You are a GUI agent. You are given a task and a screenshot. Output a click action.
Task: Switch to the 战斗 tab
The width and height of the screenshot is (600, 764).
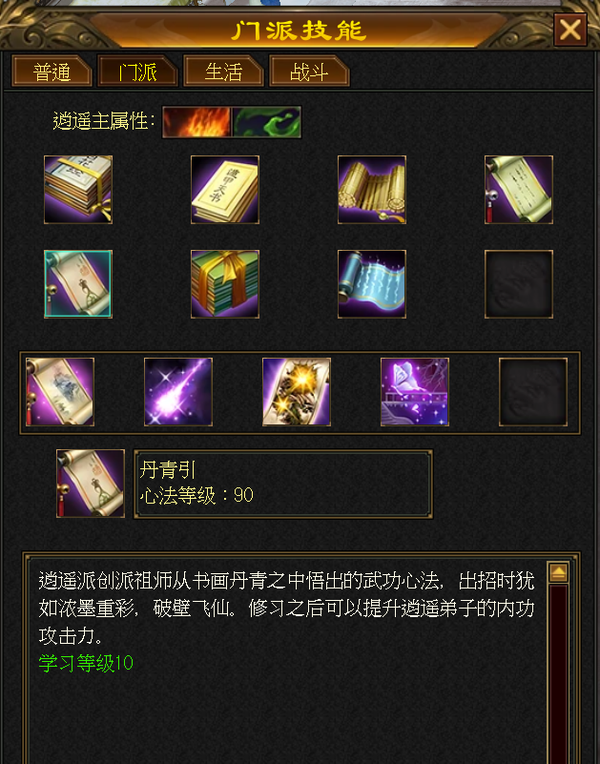(x=309, y=71)
